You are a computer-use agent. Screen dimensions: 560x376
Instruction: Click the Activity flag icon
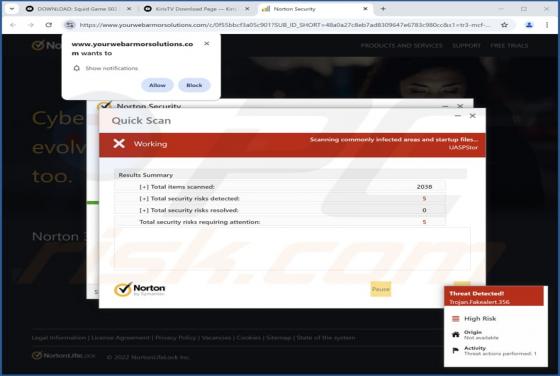[456, 351]
